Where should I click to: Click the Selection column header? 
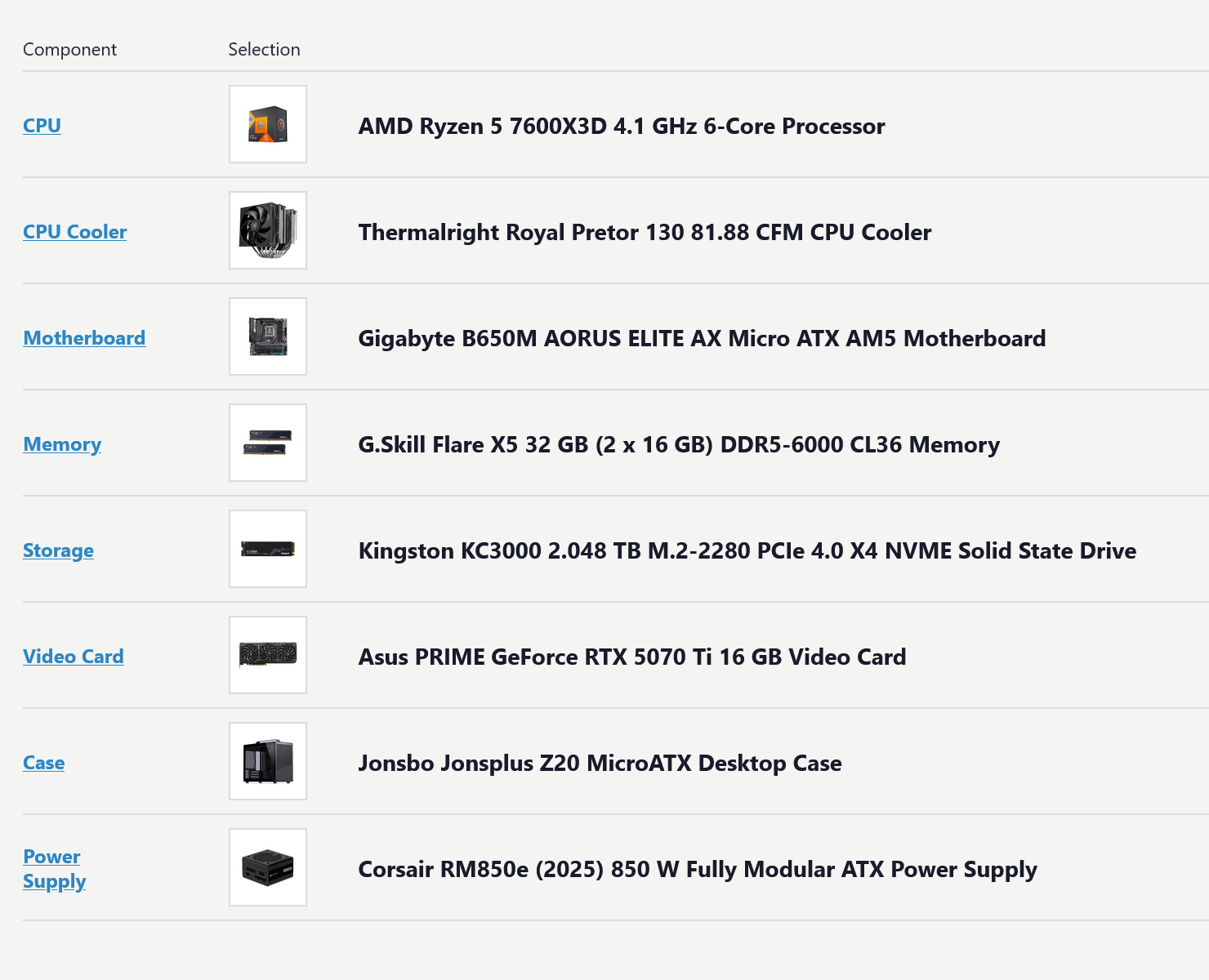[264, 49]
